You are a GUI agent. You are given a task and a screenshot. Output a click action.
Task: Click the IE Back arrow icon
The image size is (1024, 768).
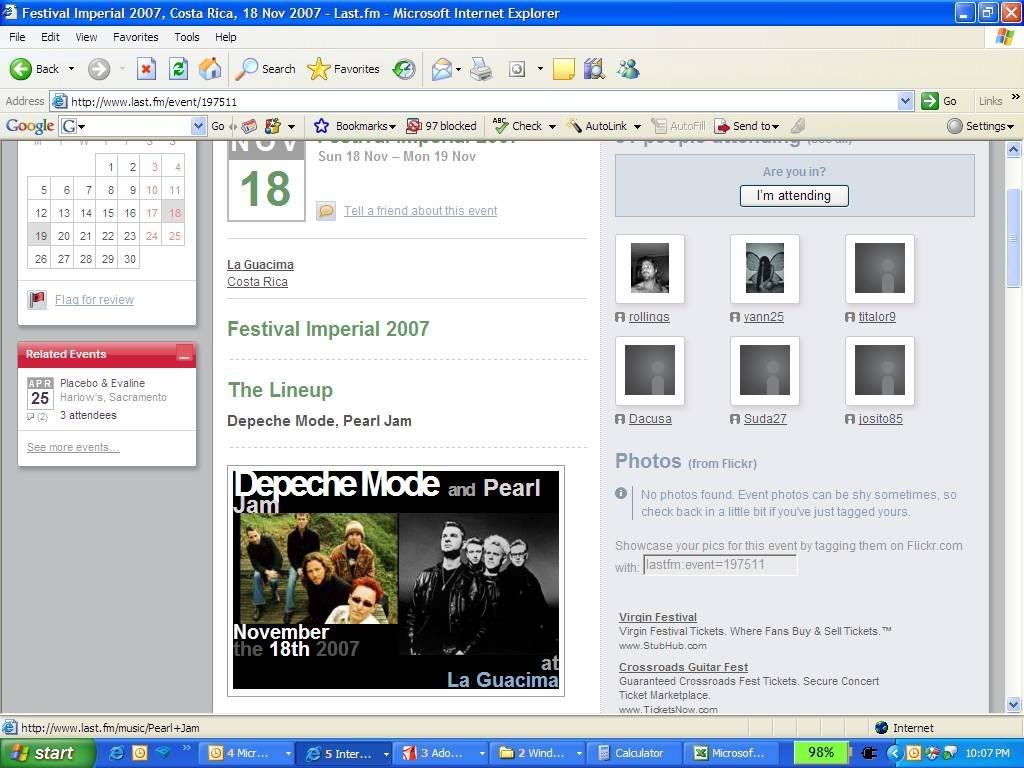[x=20, y=69]
